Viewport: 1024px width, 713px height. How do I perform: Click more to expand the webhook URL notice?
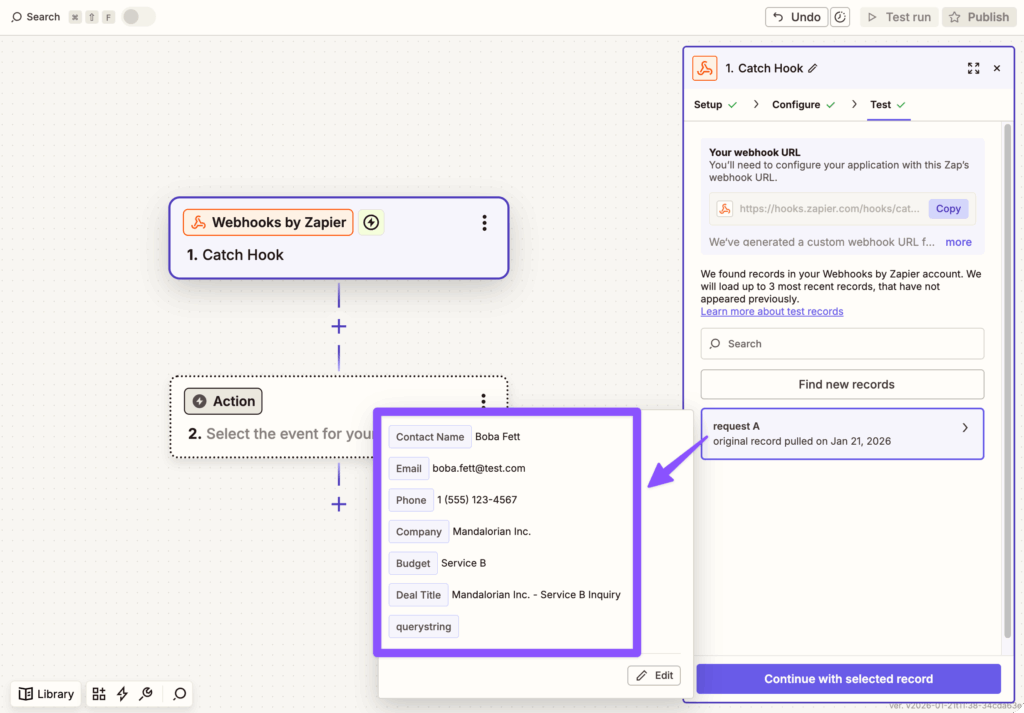tap(958, 241)
